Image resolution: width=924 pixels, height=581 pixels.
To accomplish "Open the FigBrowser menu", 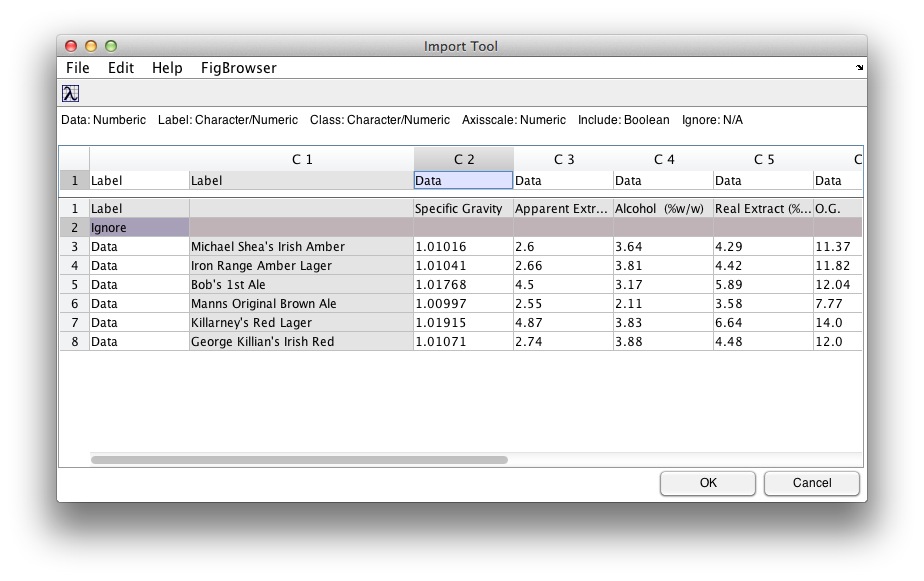I will point(238,68).
